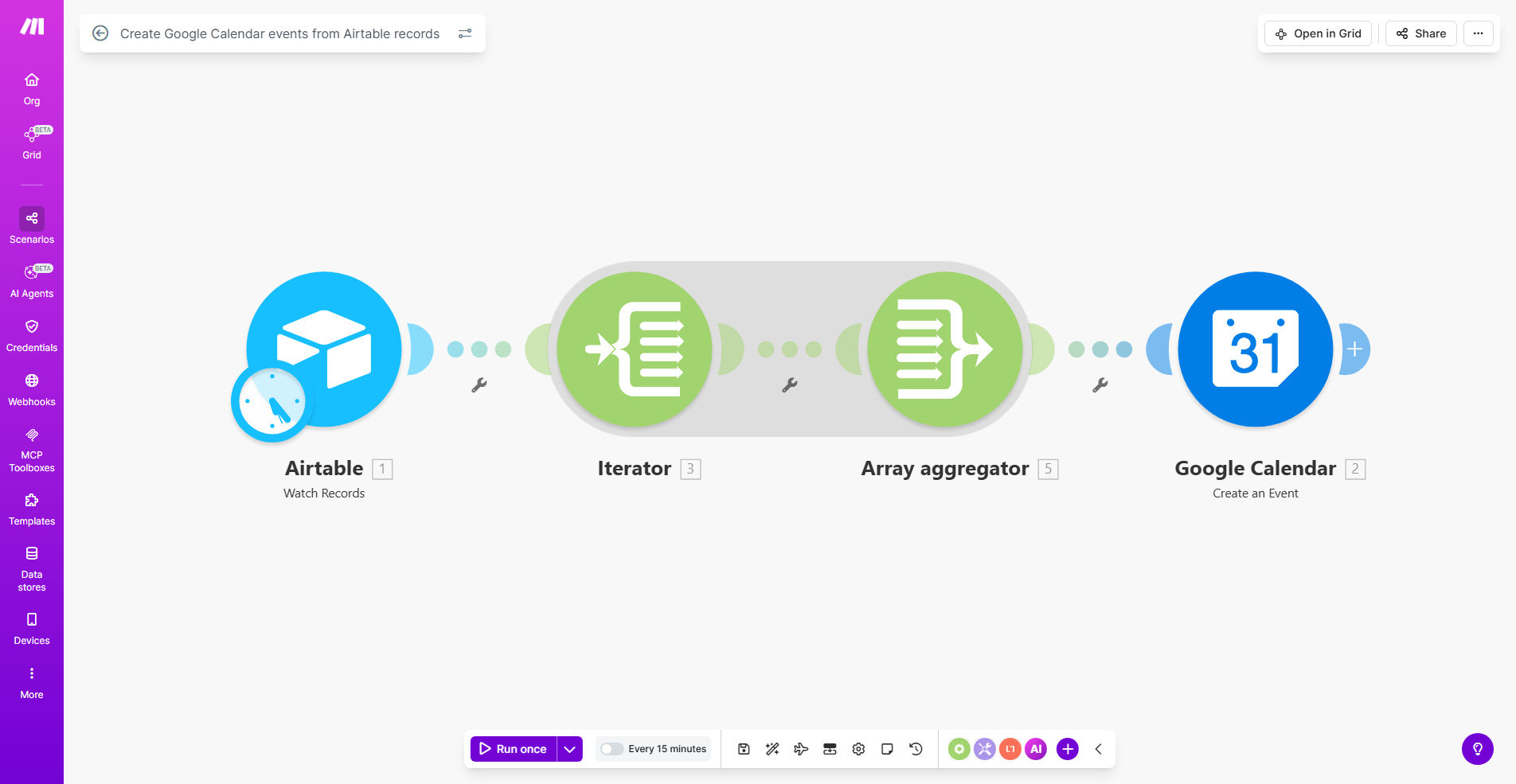This screenshot has width=1516, height=784.
Task: Click the Share button
Action: coord(1421,33)
